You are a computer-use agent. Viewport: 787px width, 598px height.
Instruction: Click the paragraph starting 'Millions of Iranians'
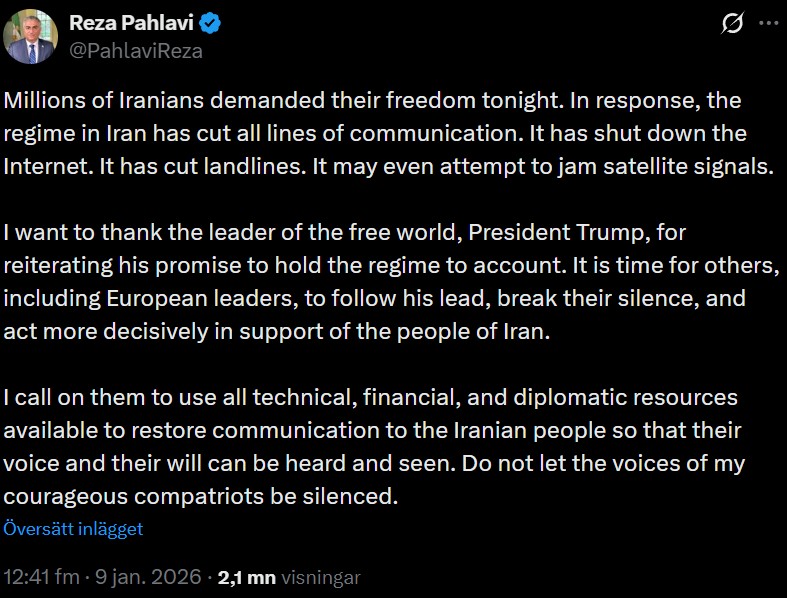pos(388,133)
